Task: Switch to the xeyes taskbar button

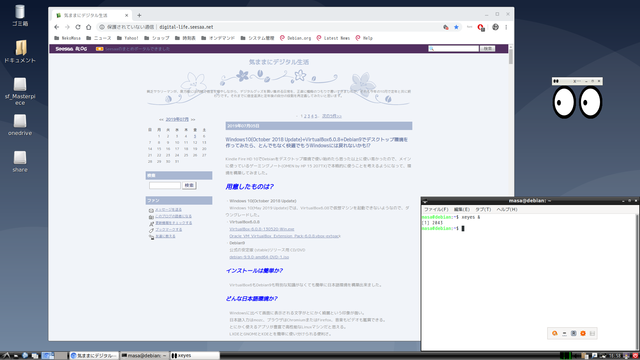Action: [195, 356]
